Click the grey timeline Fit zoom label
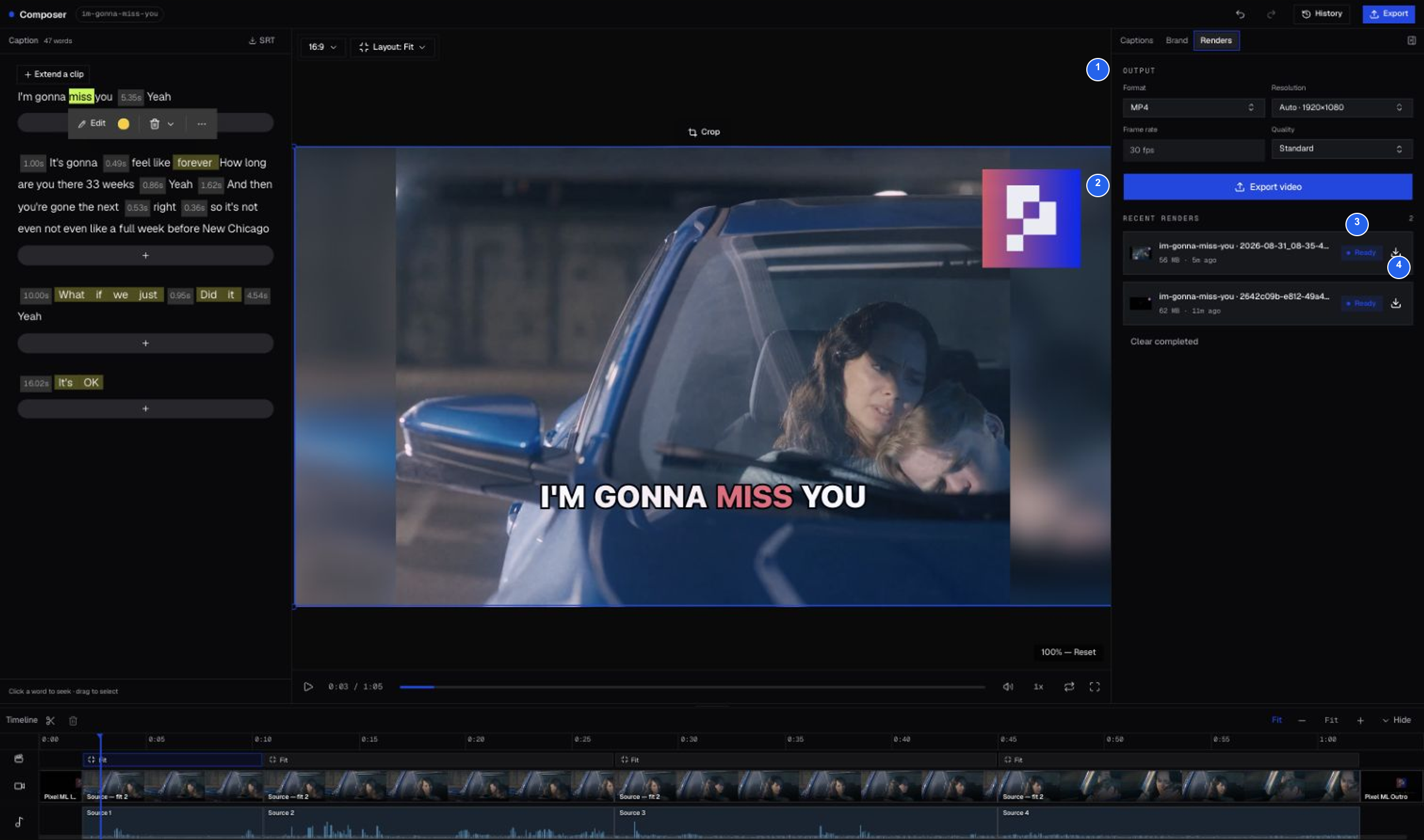This screenshot has width=1424, height=840. [x=1331, y=720]
